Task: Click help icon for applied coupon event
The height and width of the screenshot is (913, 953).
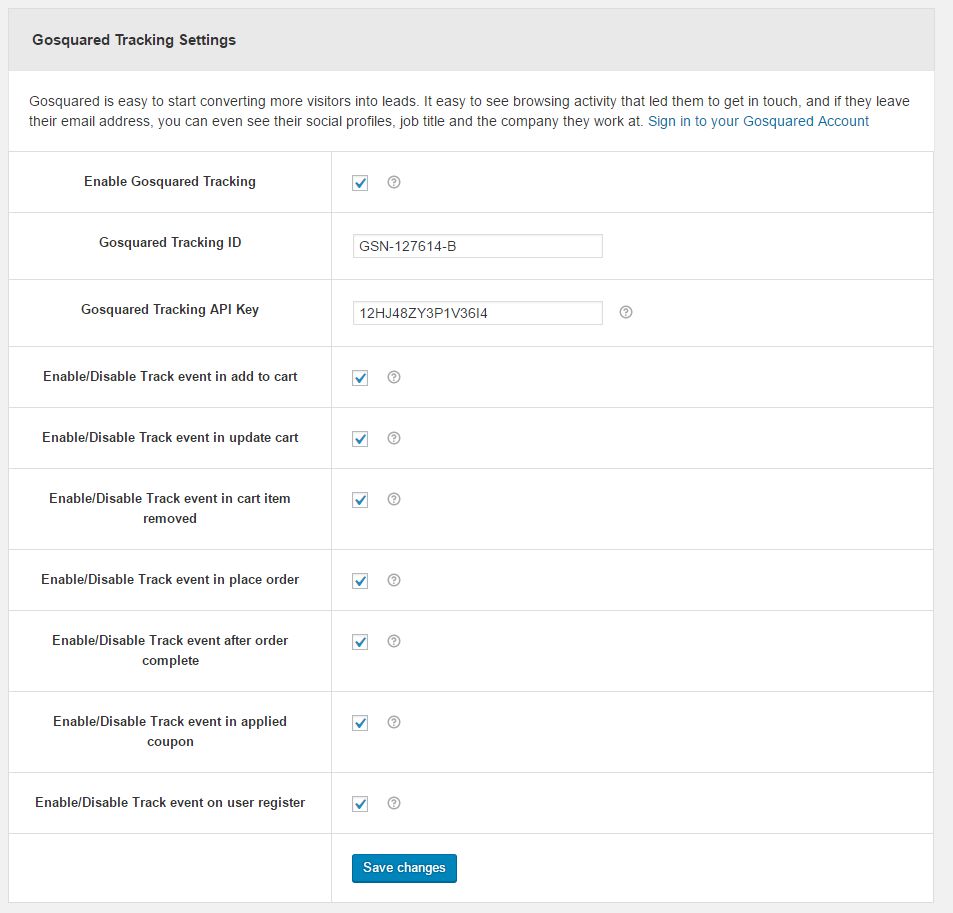Action: point(394,722)
